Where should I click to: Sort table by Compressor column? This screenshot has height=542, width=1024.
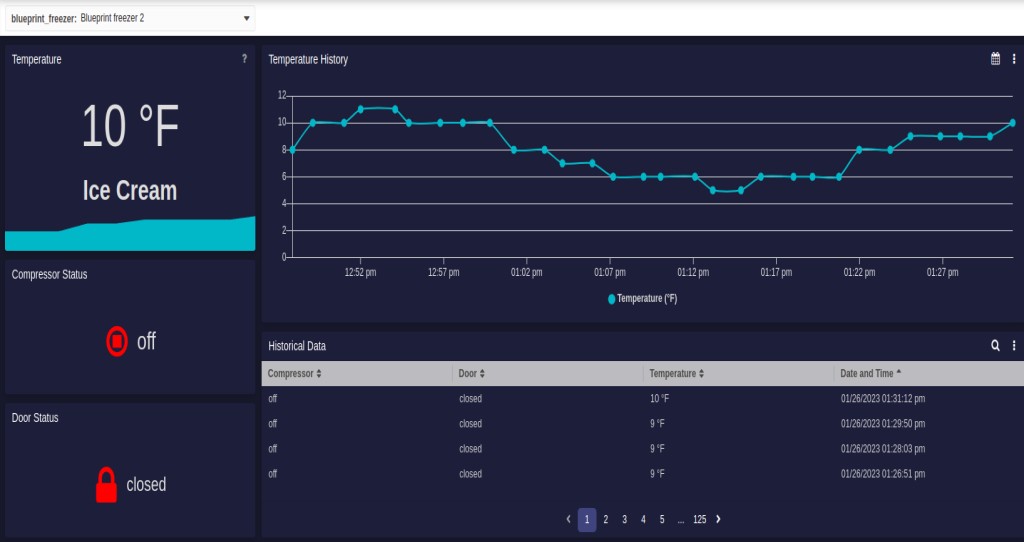pos(295,373)
